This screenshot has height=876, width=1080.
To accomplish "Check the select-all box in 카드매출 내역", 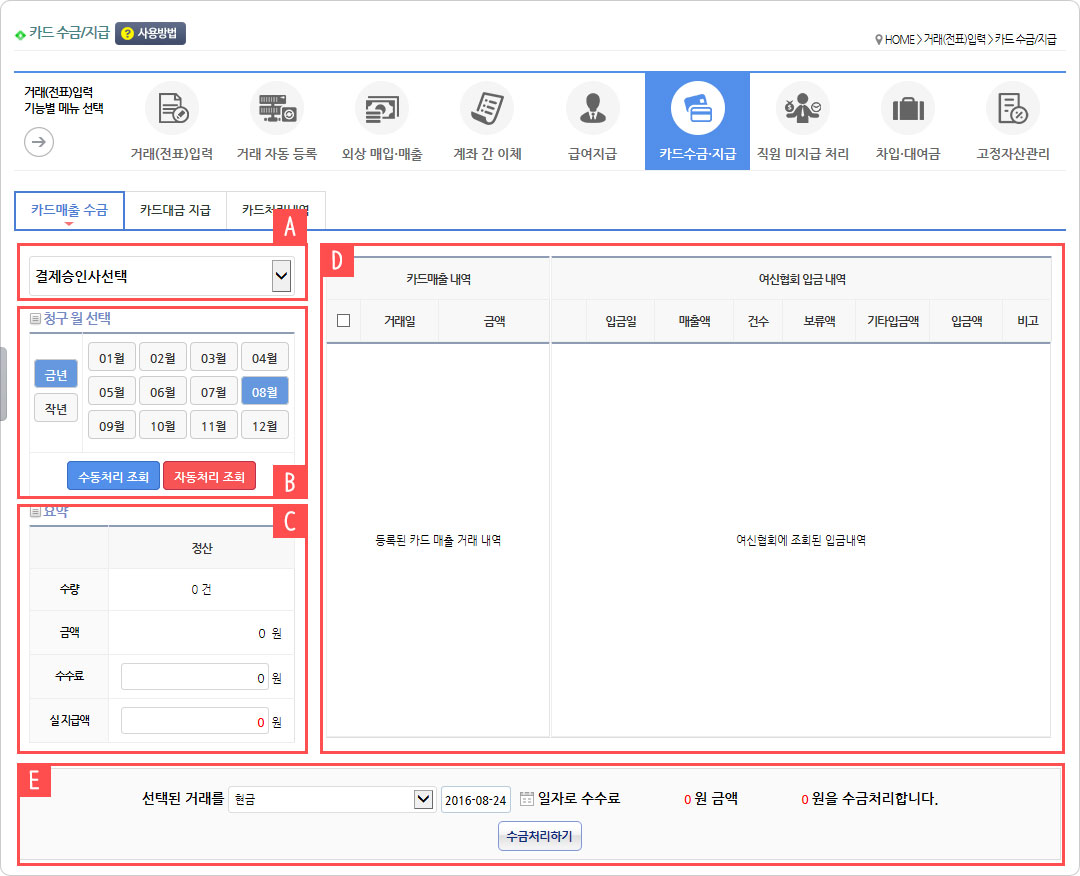I will click(x=344, y=321).
